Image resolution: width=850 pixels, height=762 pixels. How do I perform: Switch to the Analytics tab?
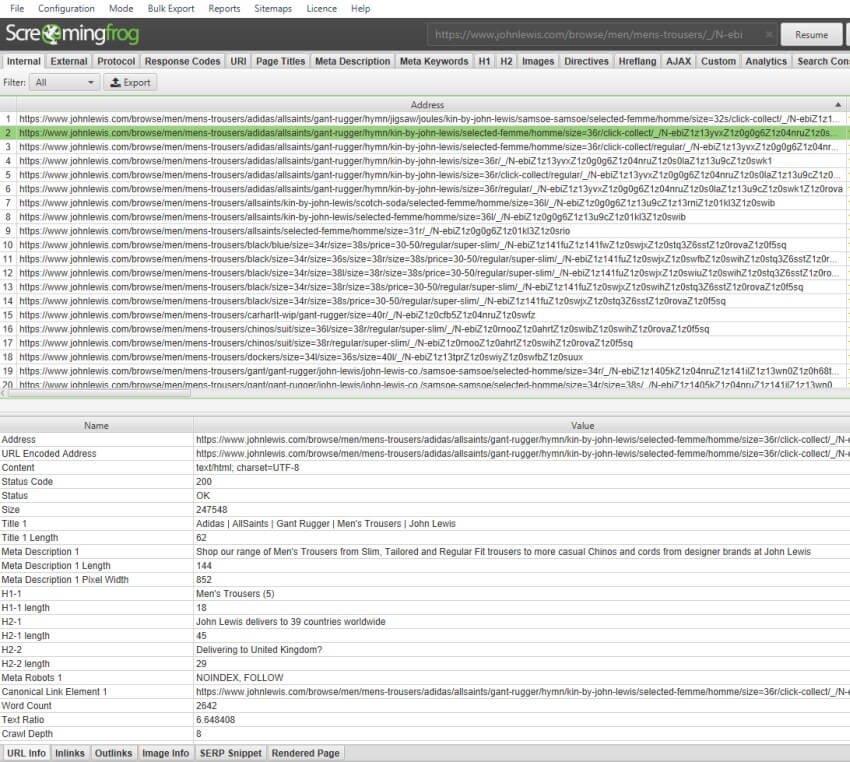pyautogui.click(x=766, y=61)
